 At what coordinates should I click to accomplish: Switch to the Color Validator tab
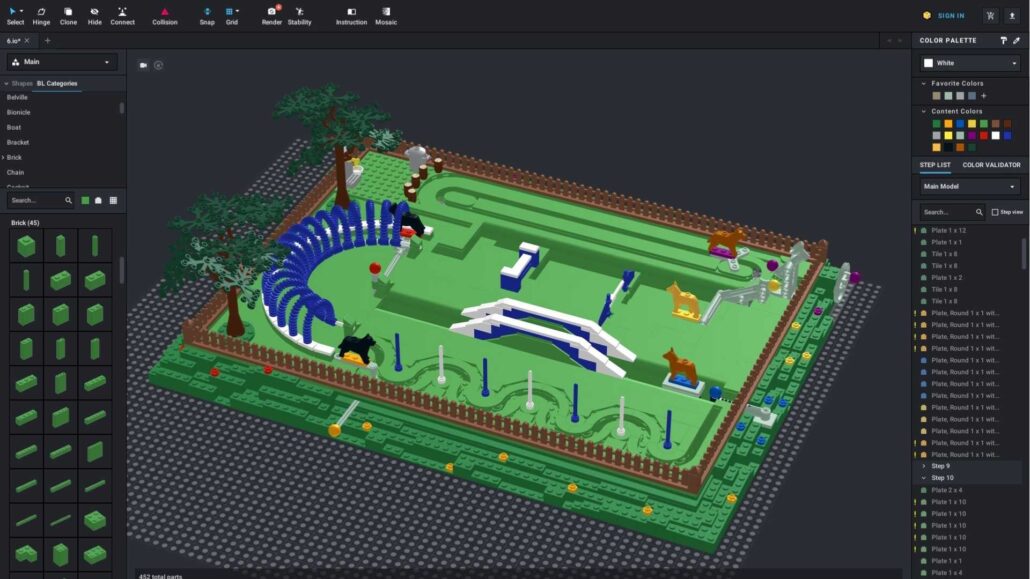pos(991,165)
